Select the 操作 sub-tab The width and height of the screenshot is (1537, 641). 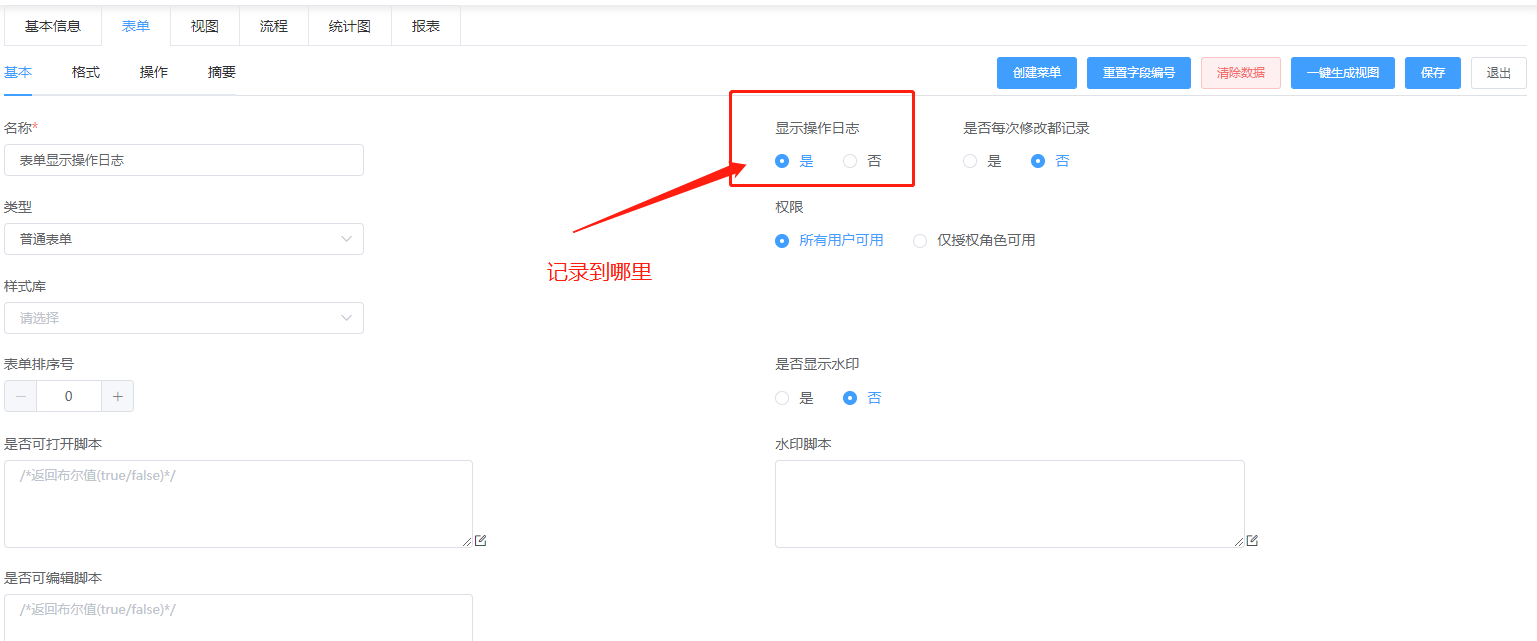click(x=154, y=72)
